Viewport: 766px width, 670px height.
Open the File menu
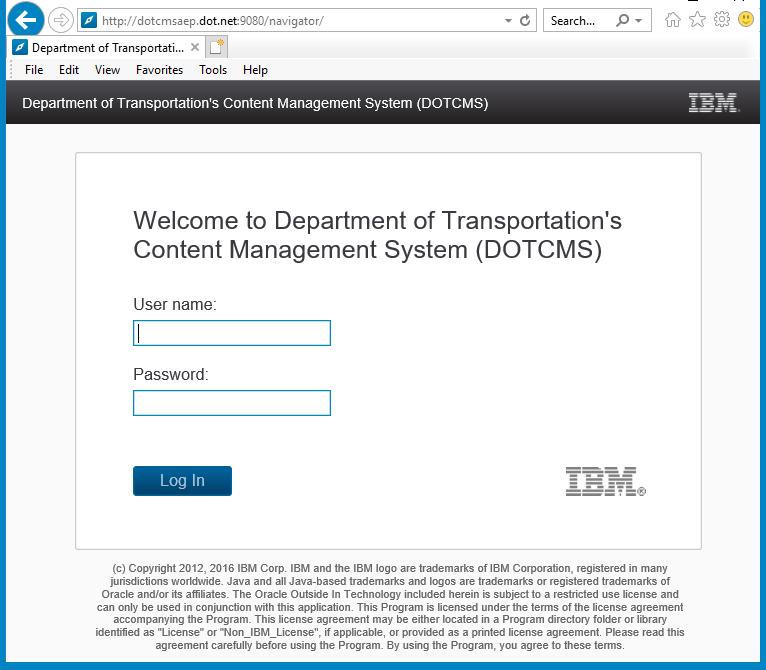click(34, 70)
